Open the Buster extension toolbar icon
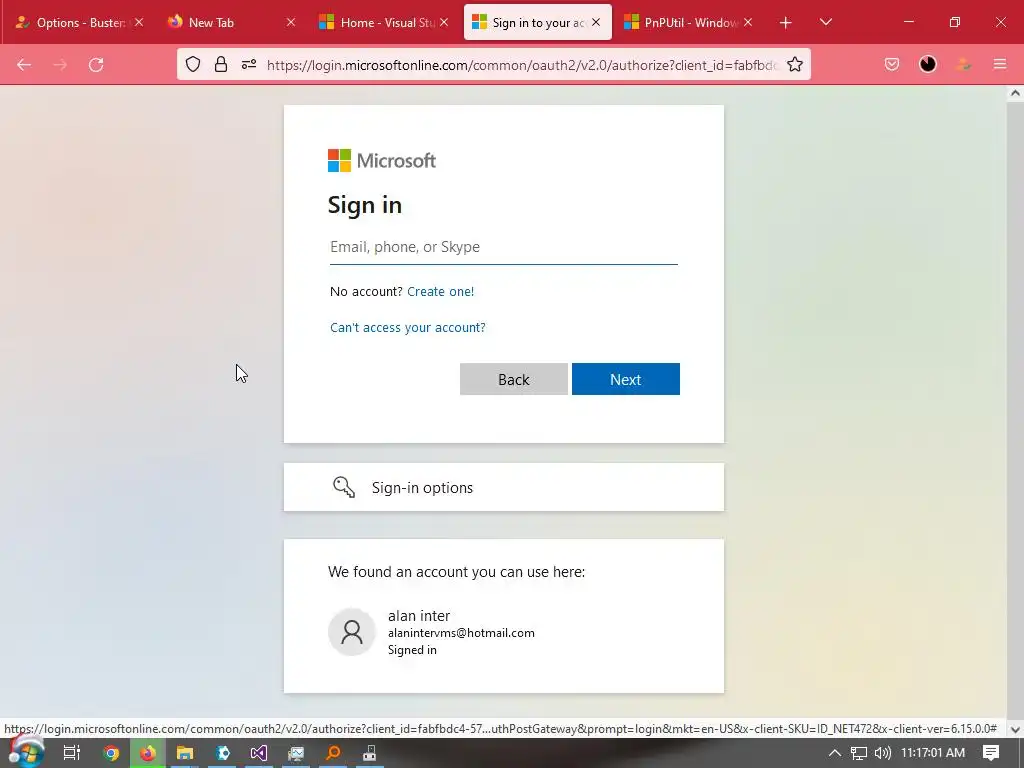Screen dimensions: 1024x768 (963, 64)
